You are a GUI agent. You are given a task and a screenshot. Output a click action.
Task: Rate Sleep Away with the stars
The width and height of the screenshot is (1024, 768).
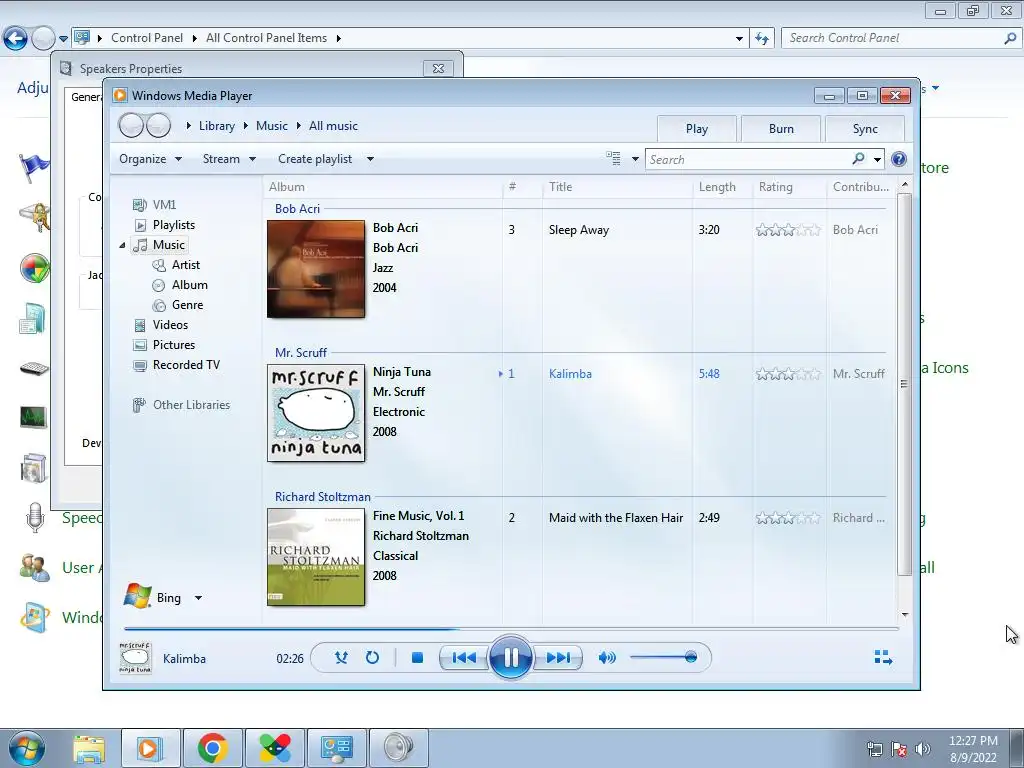click(788, 230)
